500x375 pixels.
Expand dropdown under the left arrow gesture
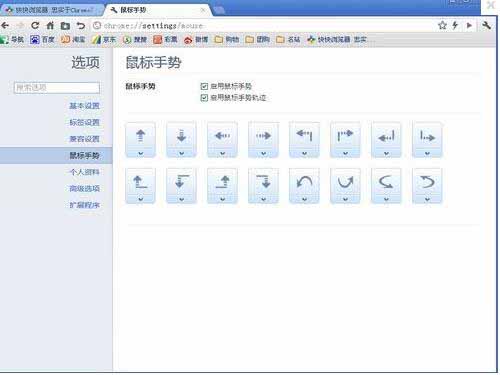222,153
